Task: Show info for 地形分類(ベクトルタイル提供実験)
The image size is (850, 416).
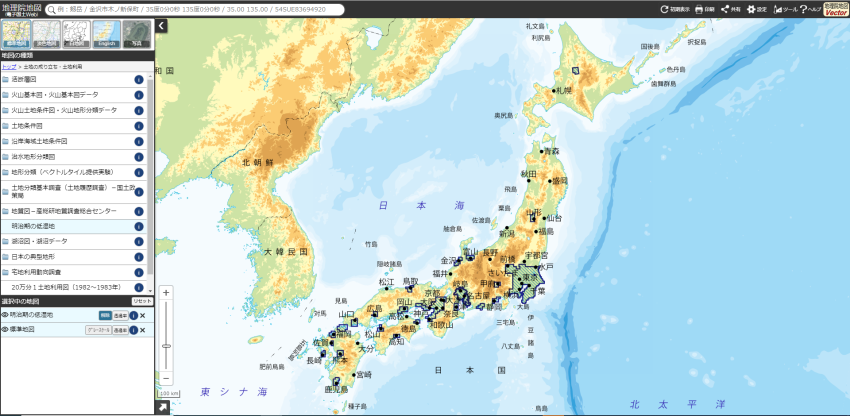Action: (x=139, y=172)
